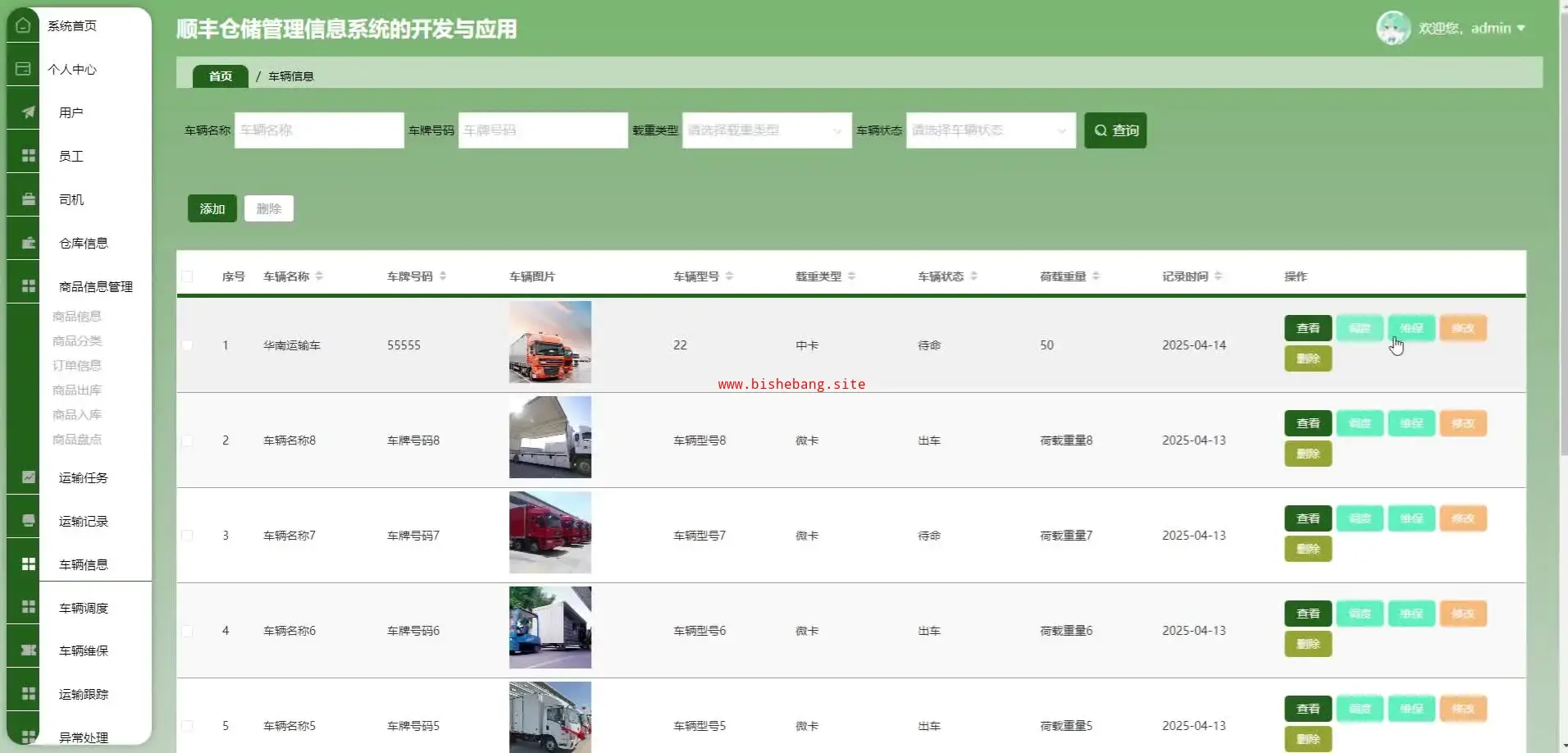
Task: Select the checkbox for 车辆名称7 row
Action: click(x=187, y=536)
